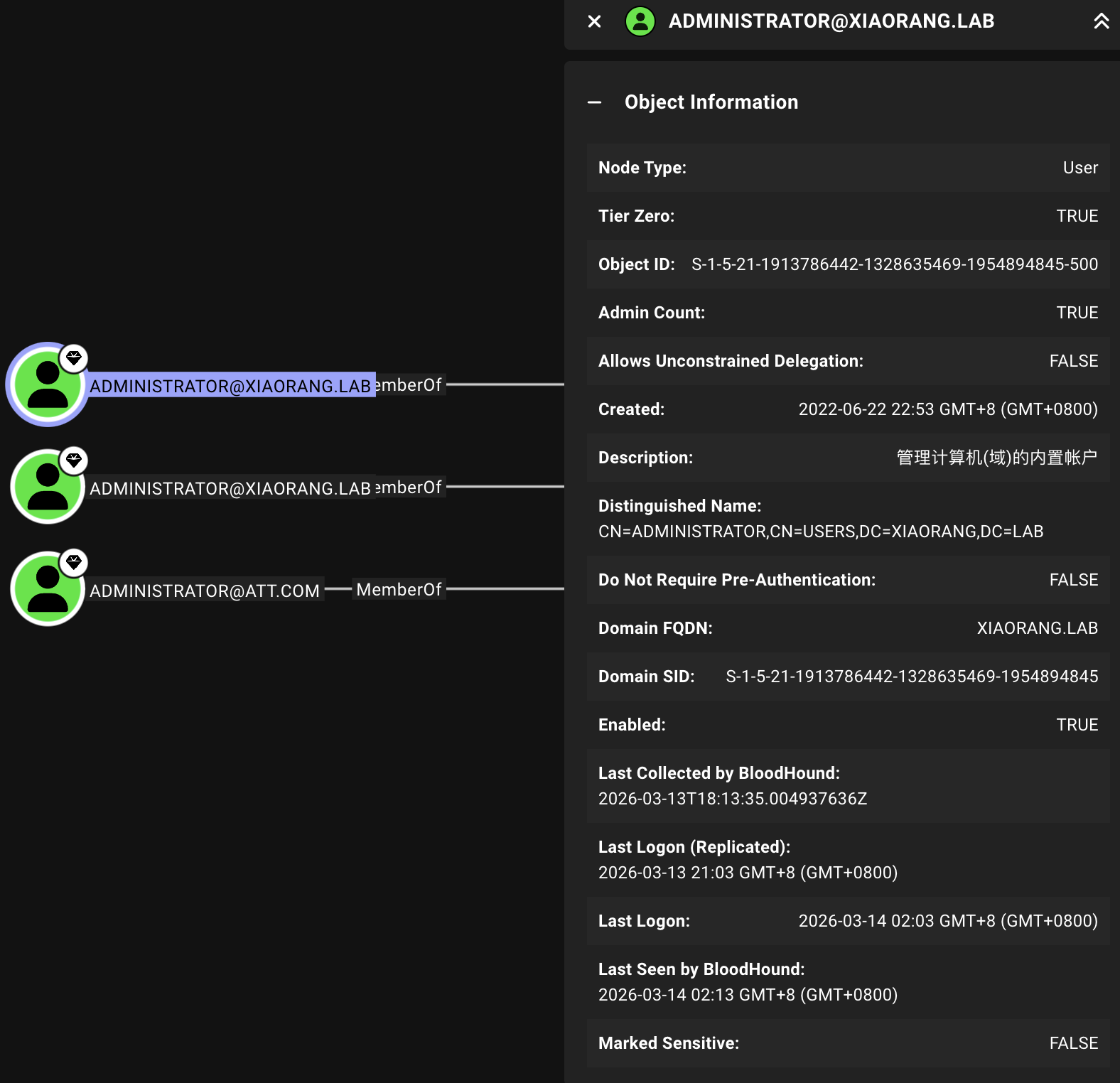The height and width of the screenshot is (1083, 1120).
Task: Click the Object Information section heading
Action: point(711,102)
